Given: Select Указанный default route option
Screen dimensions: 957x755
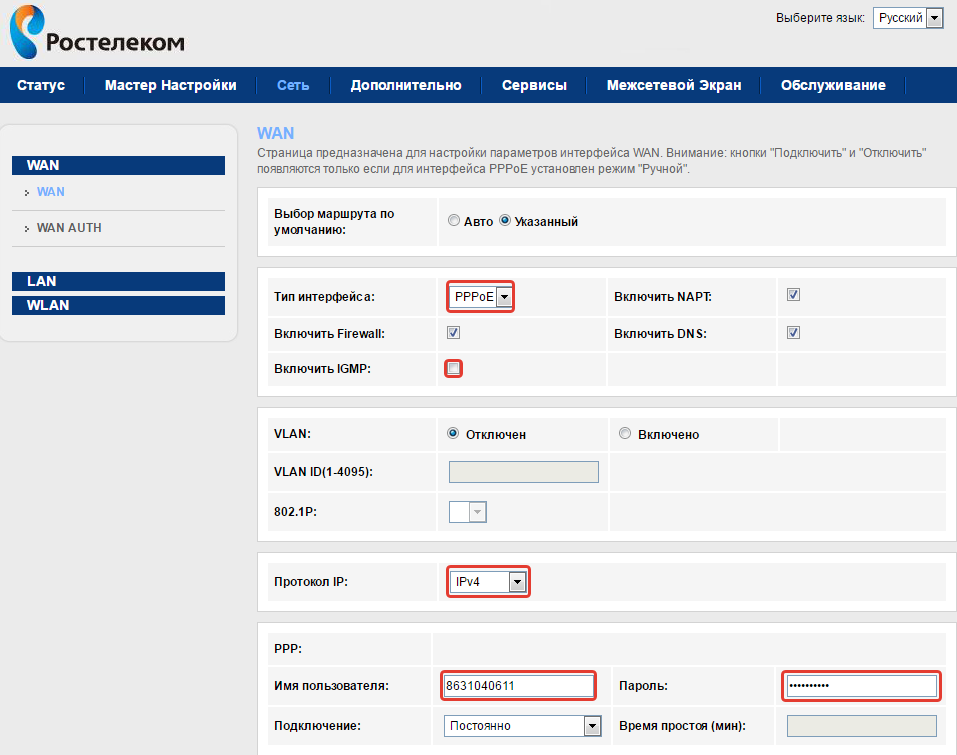Looking at the screenshot, I should point(505,221).
